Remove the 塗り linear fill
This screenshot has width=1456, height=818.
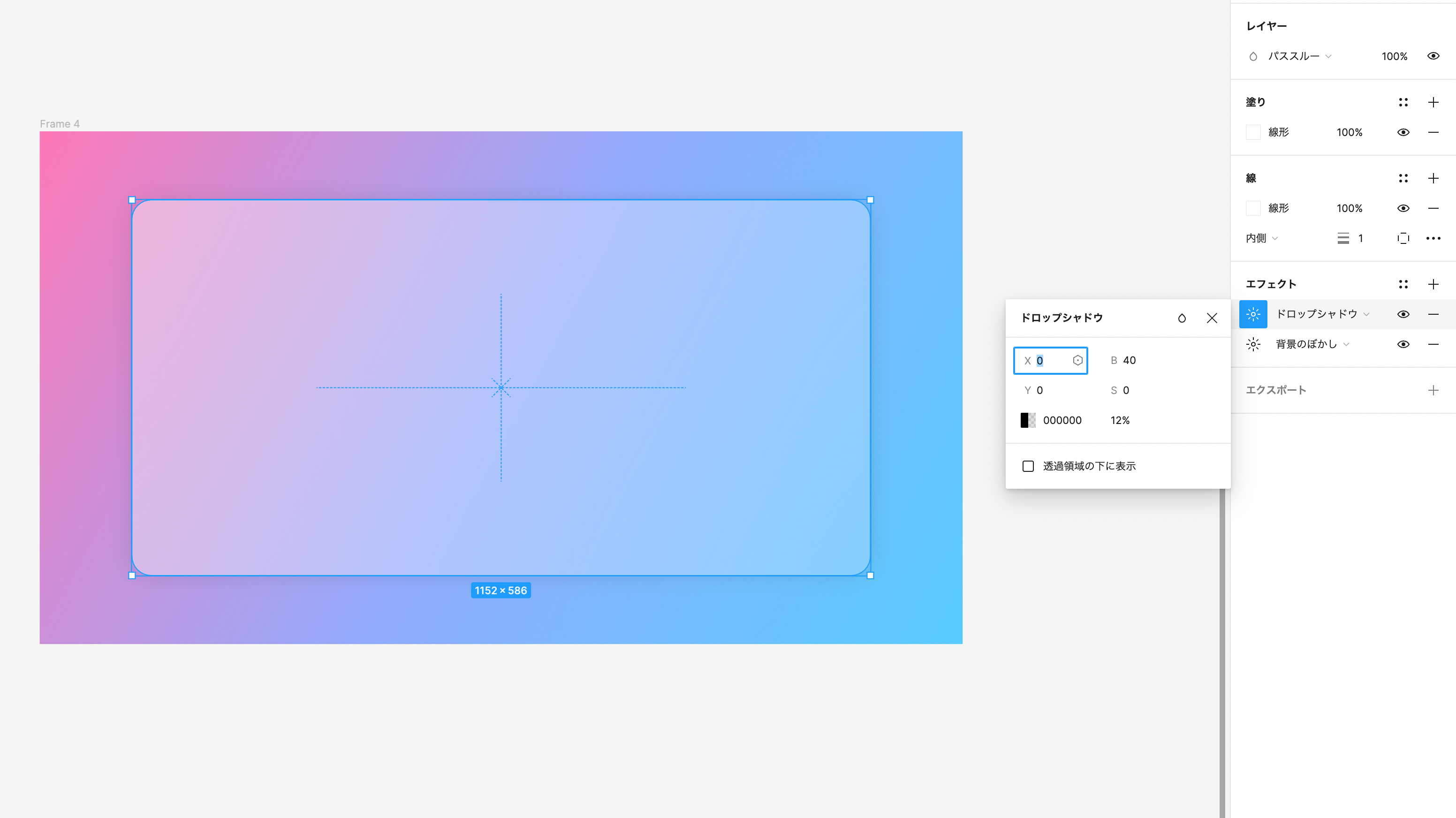pos(1433,132)
